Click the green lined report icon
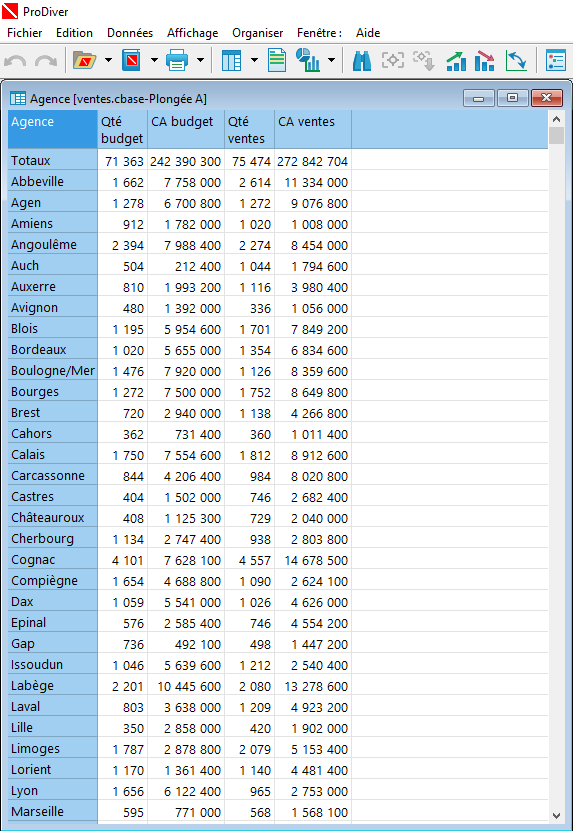Image resolution: width=573 pixels, height=831 pixels. click(x=277, y=60)
